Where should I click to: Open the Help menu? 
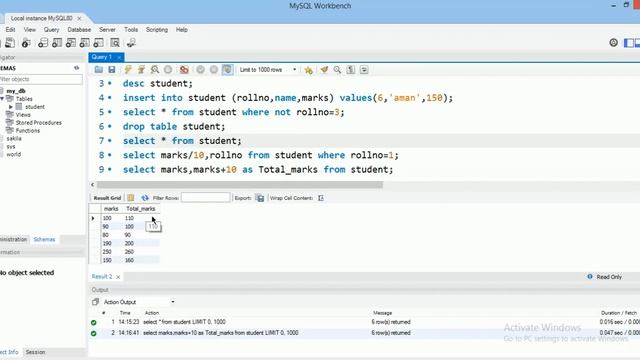point(182,30)
